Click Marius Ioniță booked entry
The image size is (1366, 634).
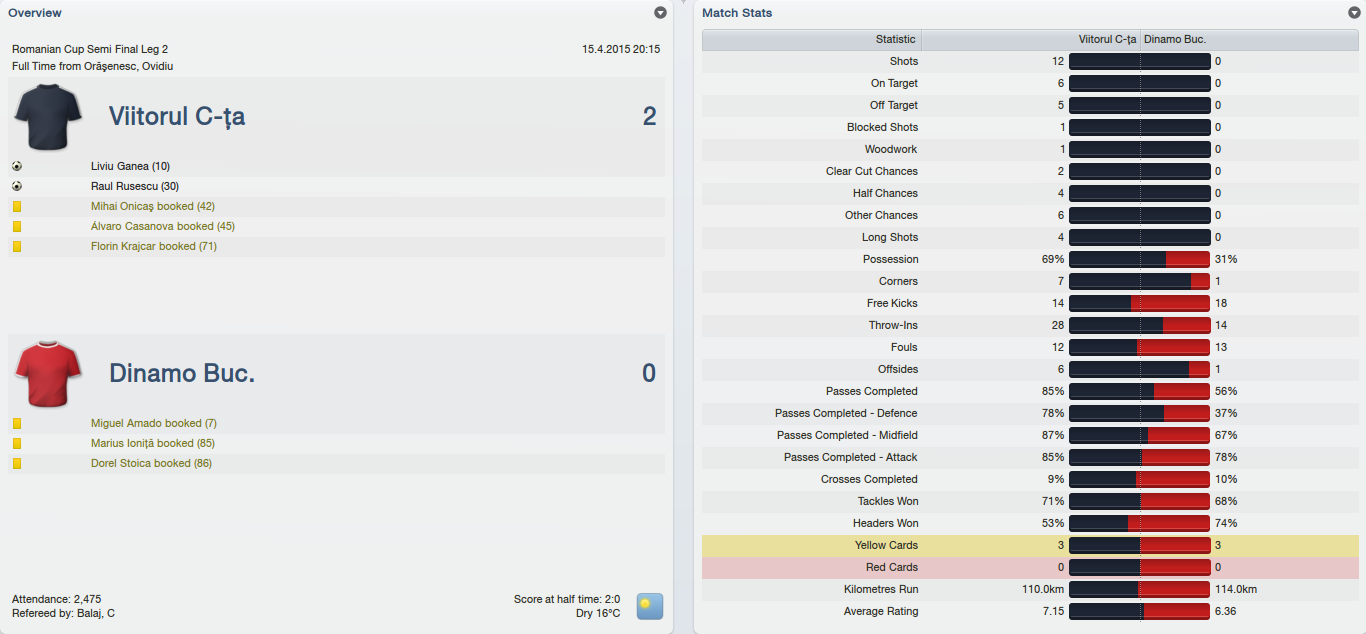coord(153,443)
